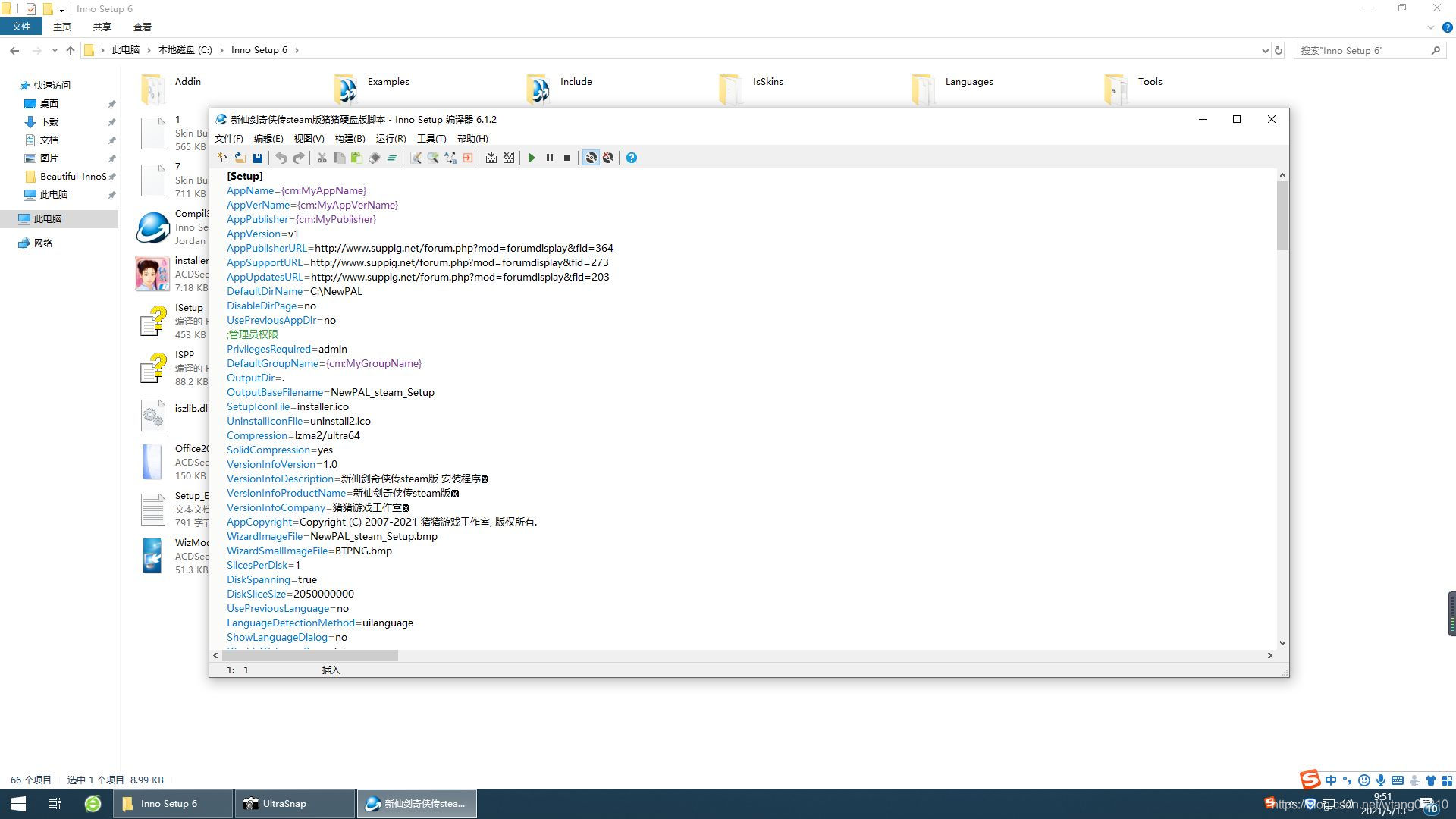Expand address bar history dropdown
The height and width of the screenshot is (819, 1456).
click(1265, 50)
